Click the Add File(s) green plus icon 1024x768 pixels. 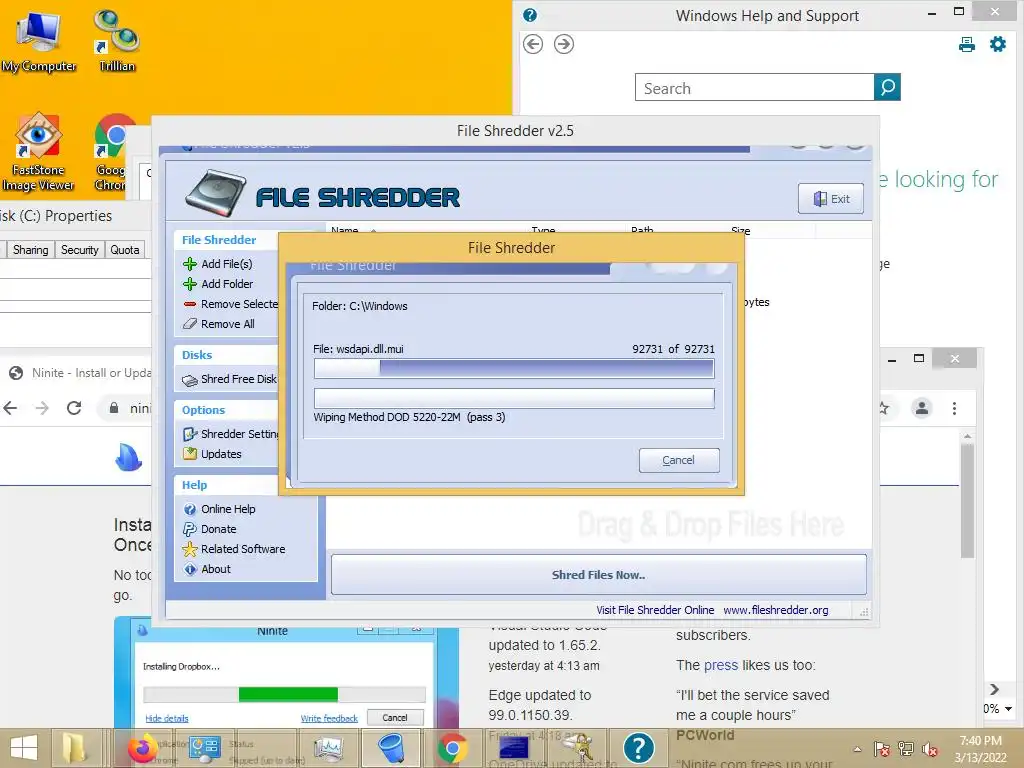pos(190,264)
